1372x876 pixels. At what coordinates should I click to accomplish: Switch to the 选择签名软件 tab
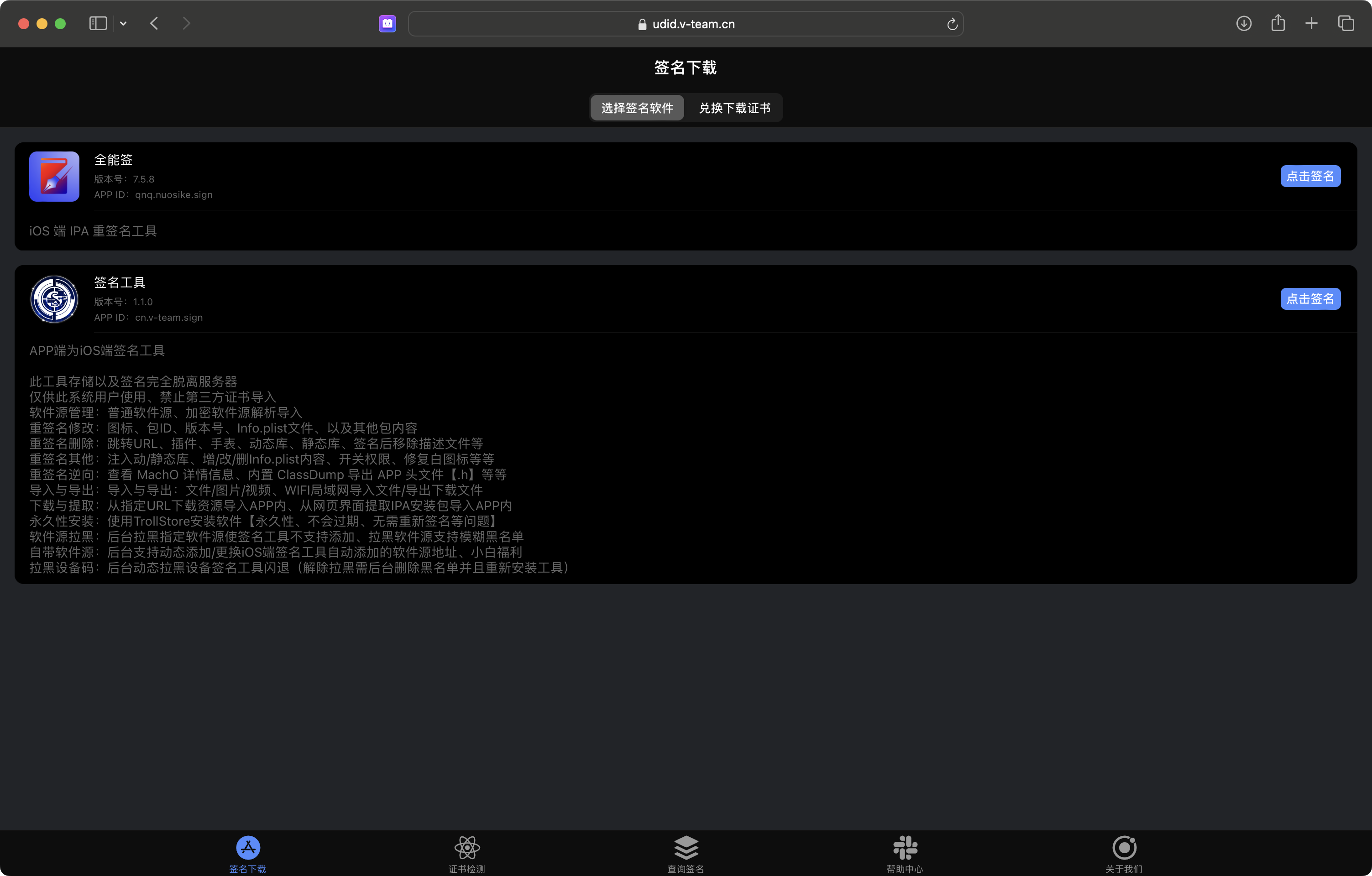[x=637, y=108]
